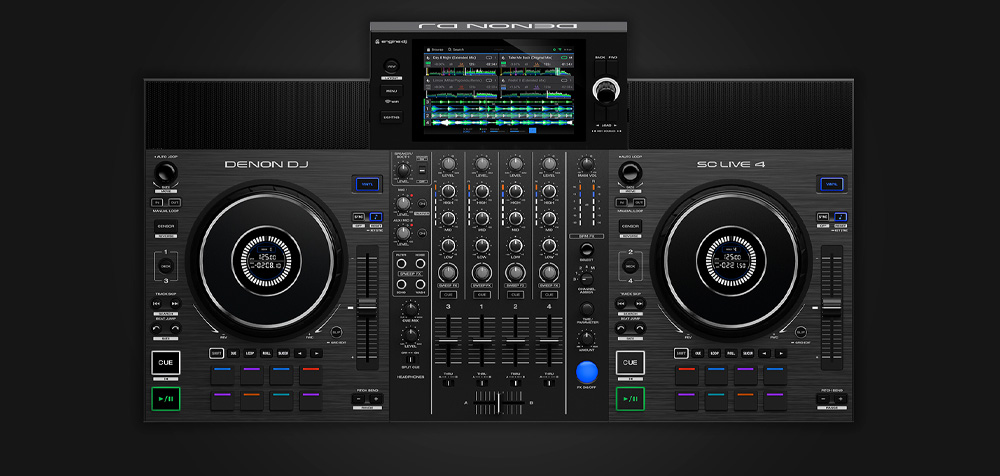Toggle VINYL mode on left deck

click(367, 184)
